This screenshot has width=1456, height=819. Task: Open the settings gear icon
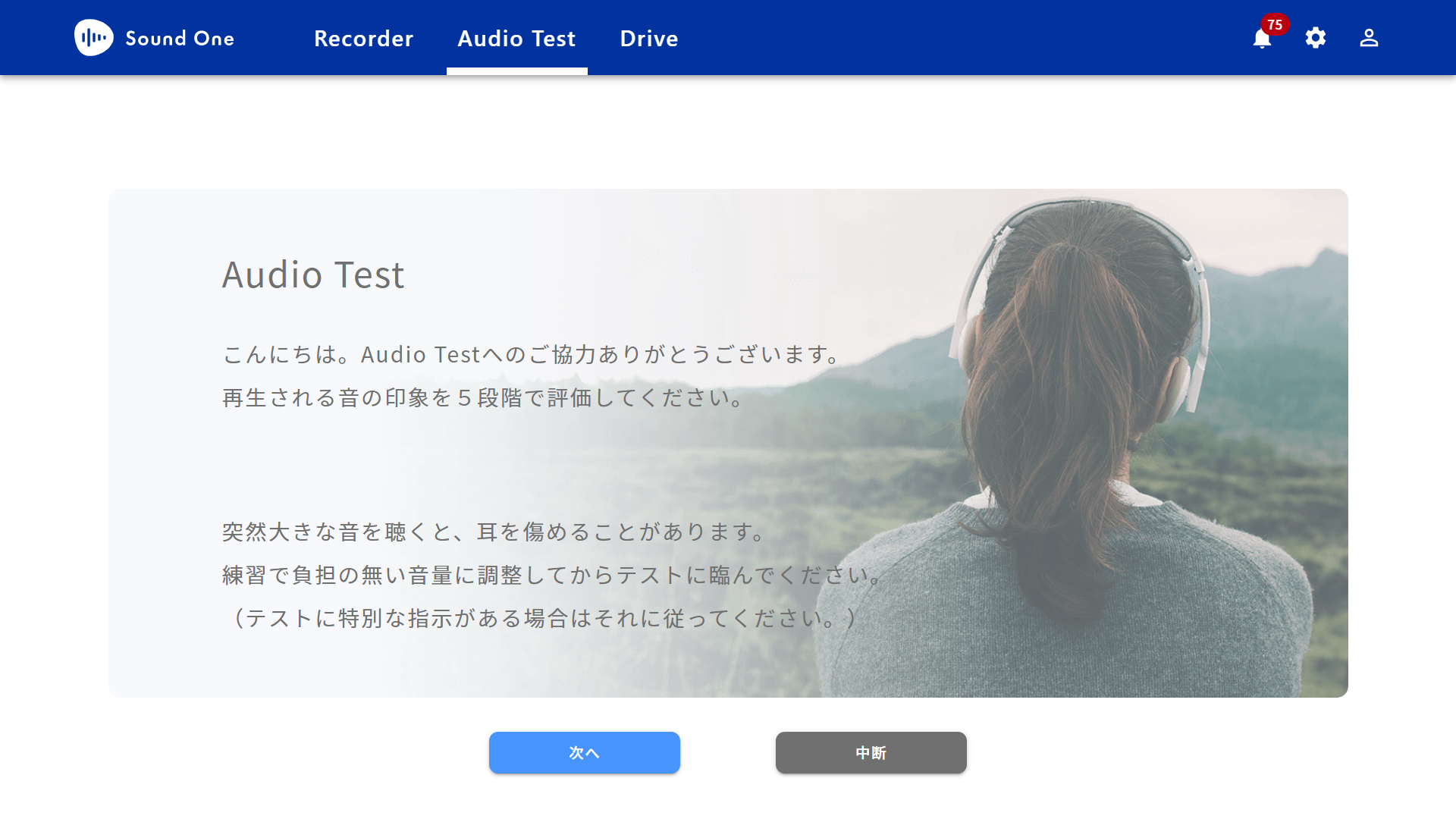point(1316,38)
